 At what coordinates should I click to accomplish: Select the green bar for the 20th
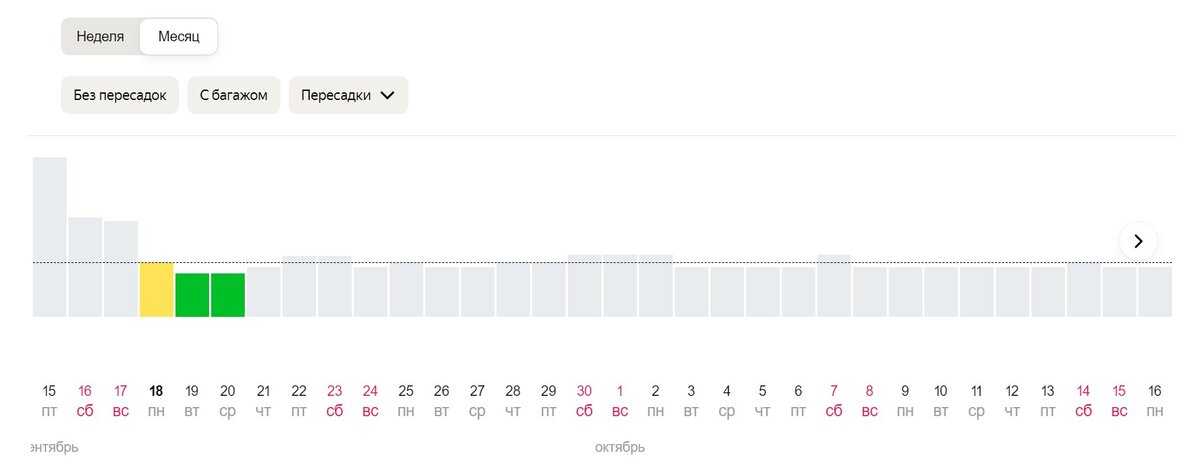(227, 295)
